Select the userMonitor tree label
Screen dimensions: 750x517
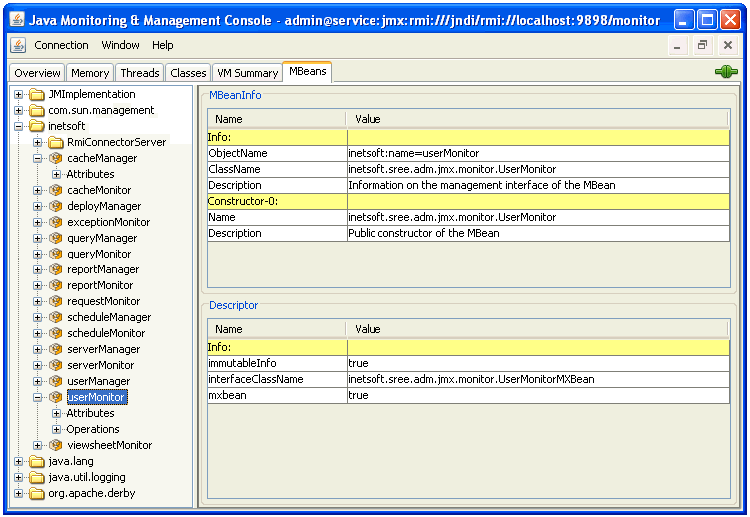pos(96,397)
